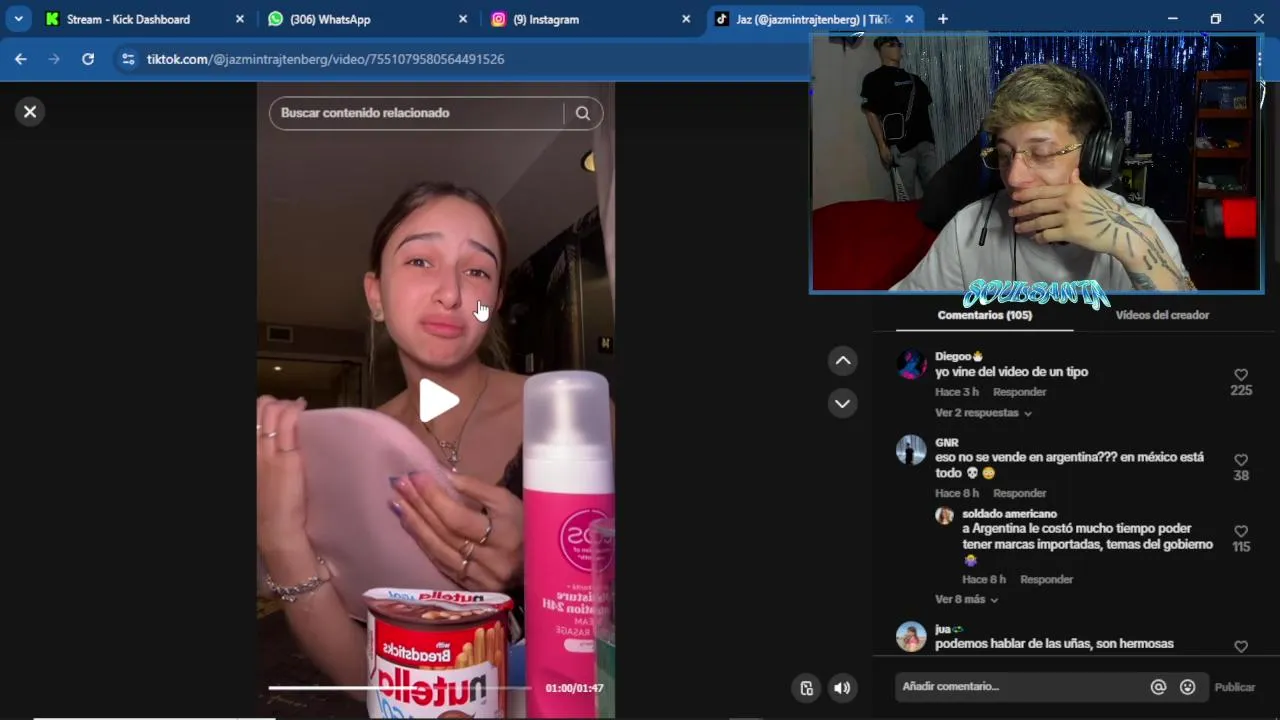Seek along the video progress bar
The image size is (1280, 720).
click(x=400, y=688)
